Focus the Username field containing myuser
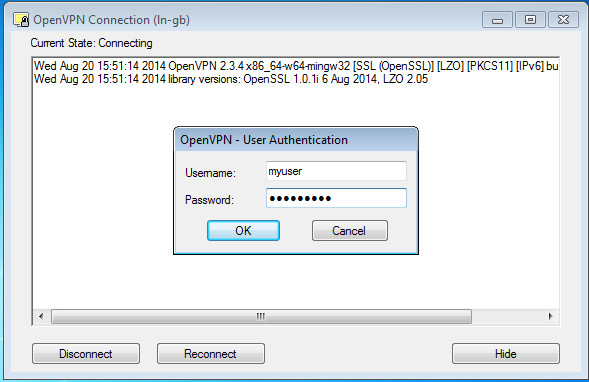The width and height of the screenshot is (589, 382). click(x=336, y=171)
